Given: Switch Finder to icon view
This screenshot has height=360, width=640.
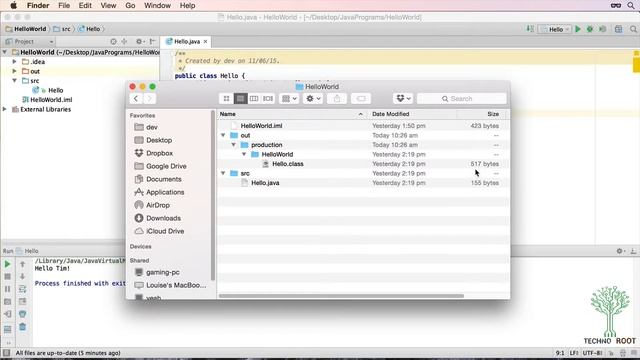Looking at the screenshot, I should click(x=227, y=98).
